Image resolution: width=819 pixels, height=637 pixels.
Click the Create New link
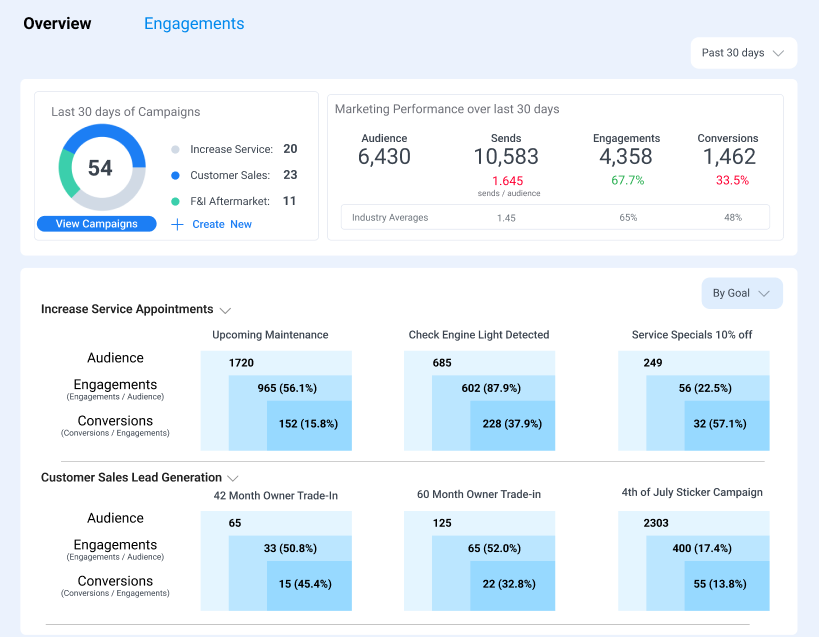pos(222,225)
